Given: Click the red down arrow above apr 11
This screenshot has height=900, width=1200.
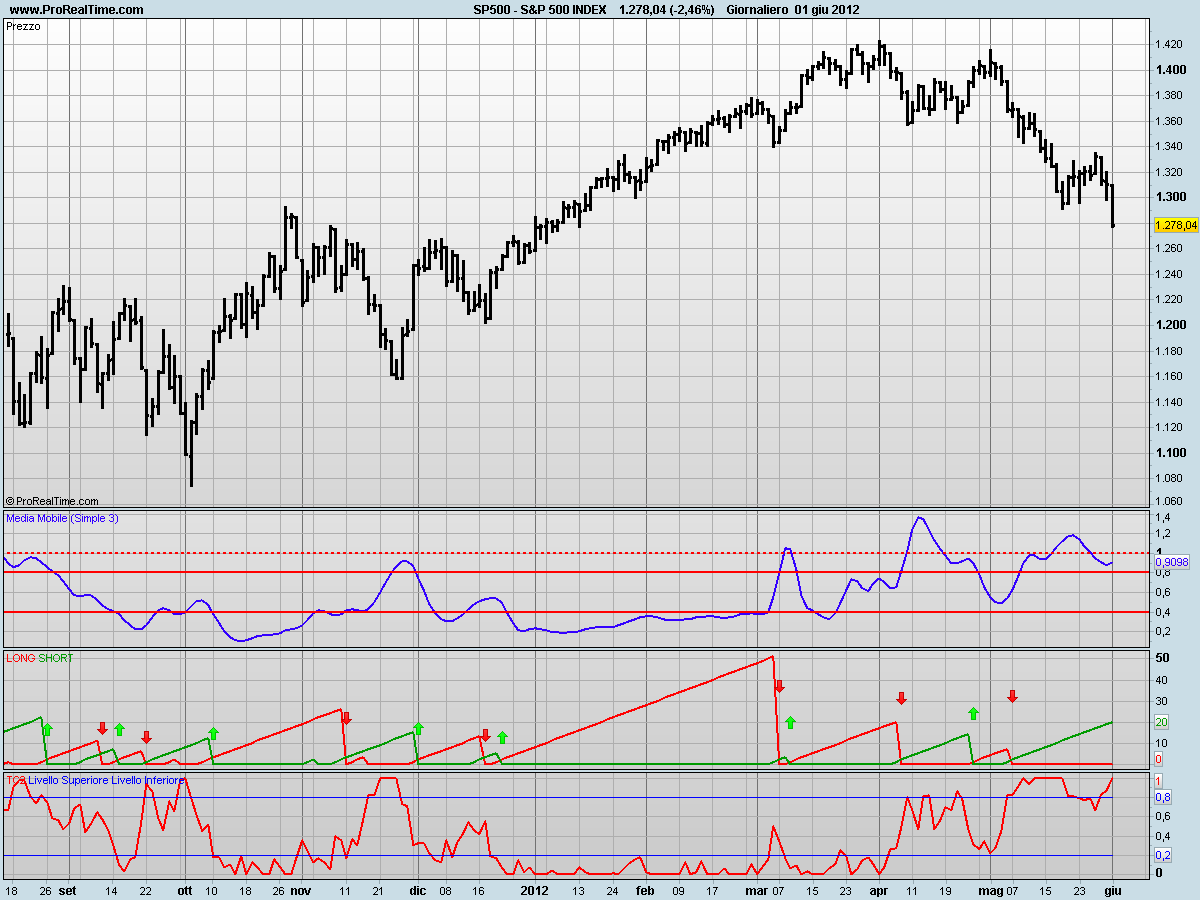Looking at the screenshot, I should coord(901,698).
